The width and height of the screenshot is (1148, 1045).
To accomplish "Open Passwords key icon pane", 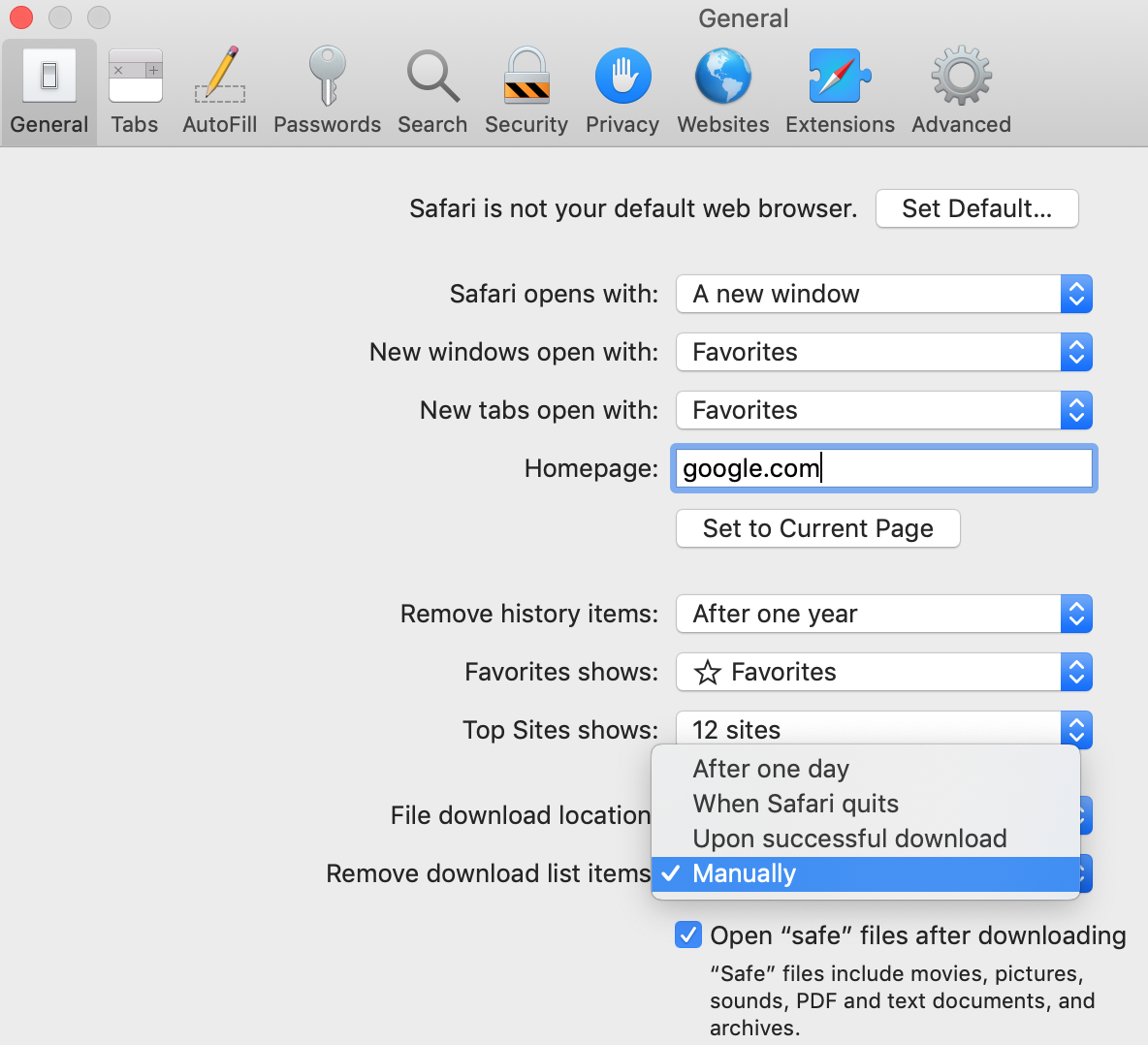I will coord(327,91).
